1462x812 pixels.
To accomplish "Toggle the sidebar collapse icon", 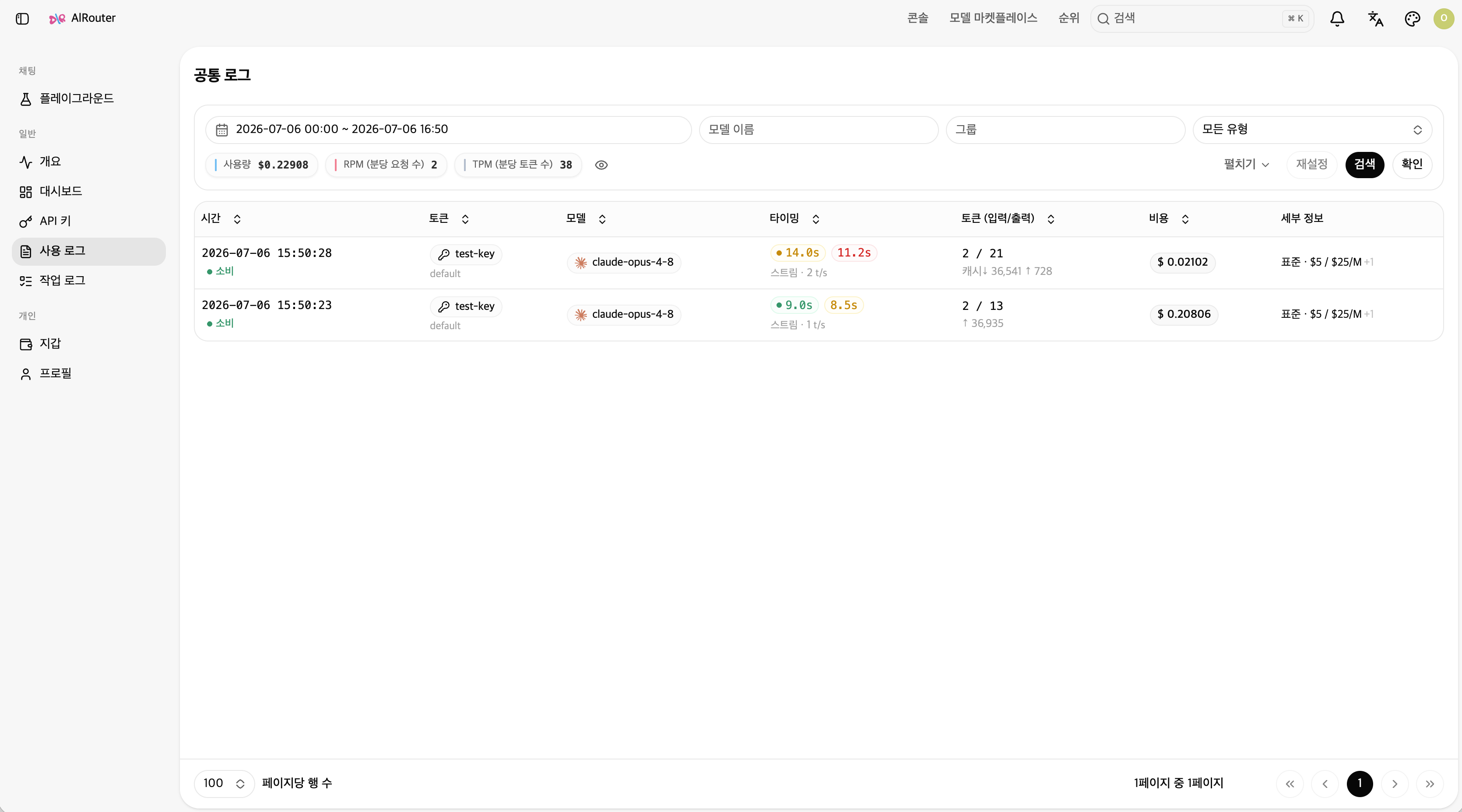I will click(22, 19).
